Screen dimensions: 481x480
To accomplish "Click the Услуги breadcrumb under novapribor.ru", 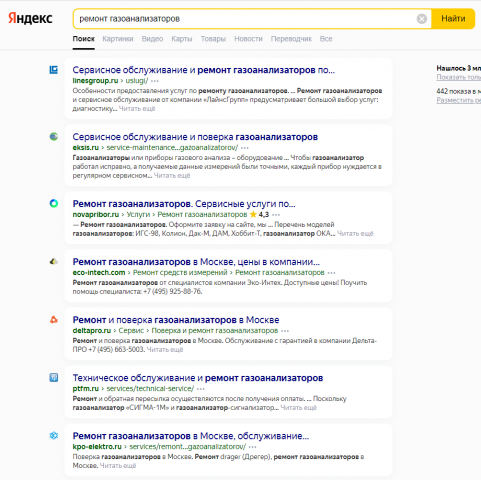I will click(x=138, y=214).
